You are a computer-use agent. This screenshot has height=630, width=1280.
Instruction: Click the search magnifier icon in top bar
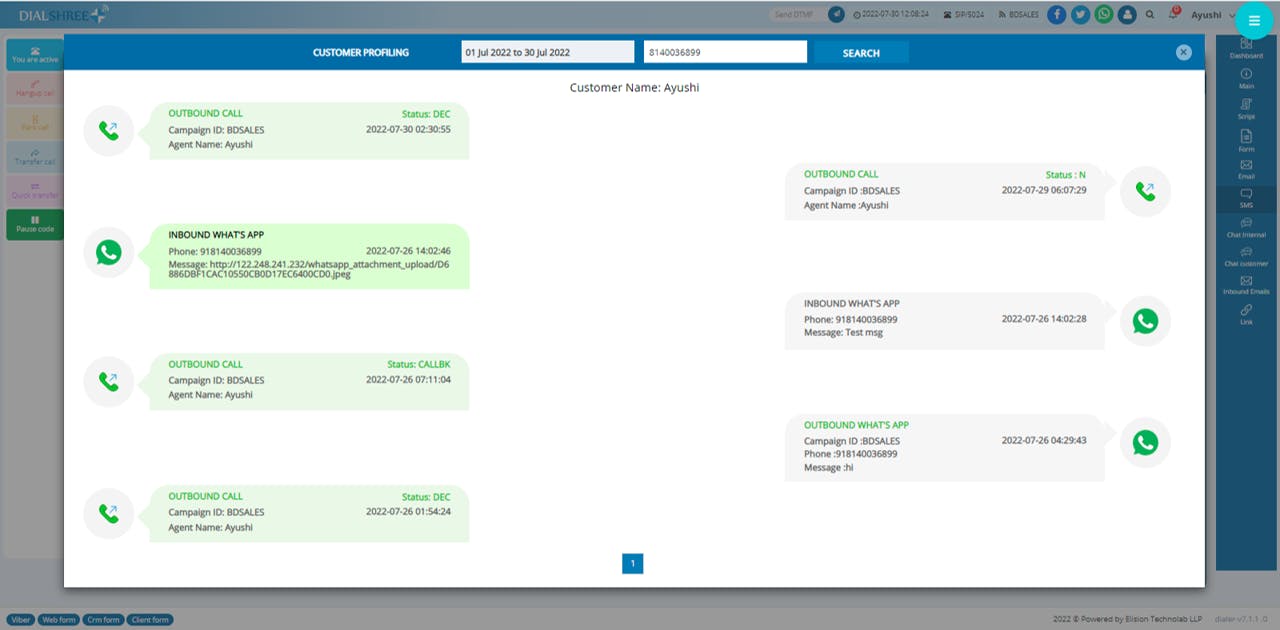pyautogui.click(x=1151, y=15)
